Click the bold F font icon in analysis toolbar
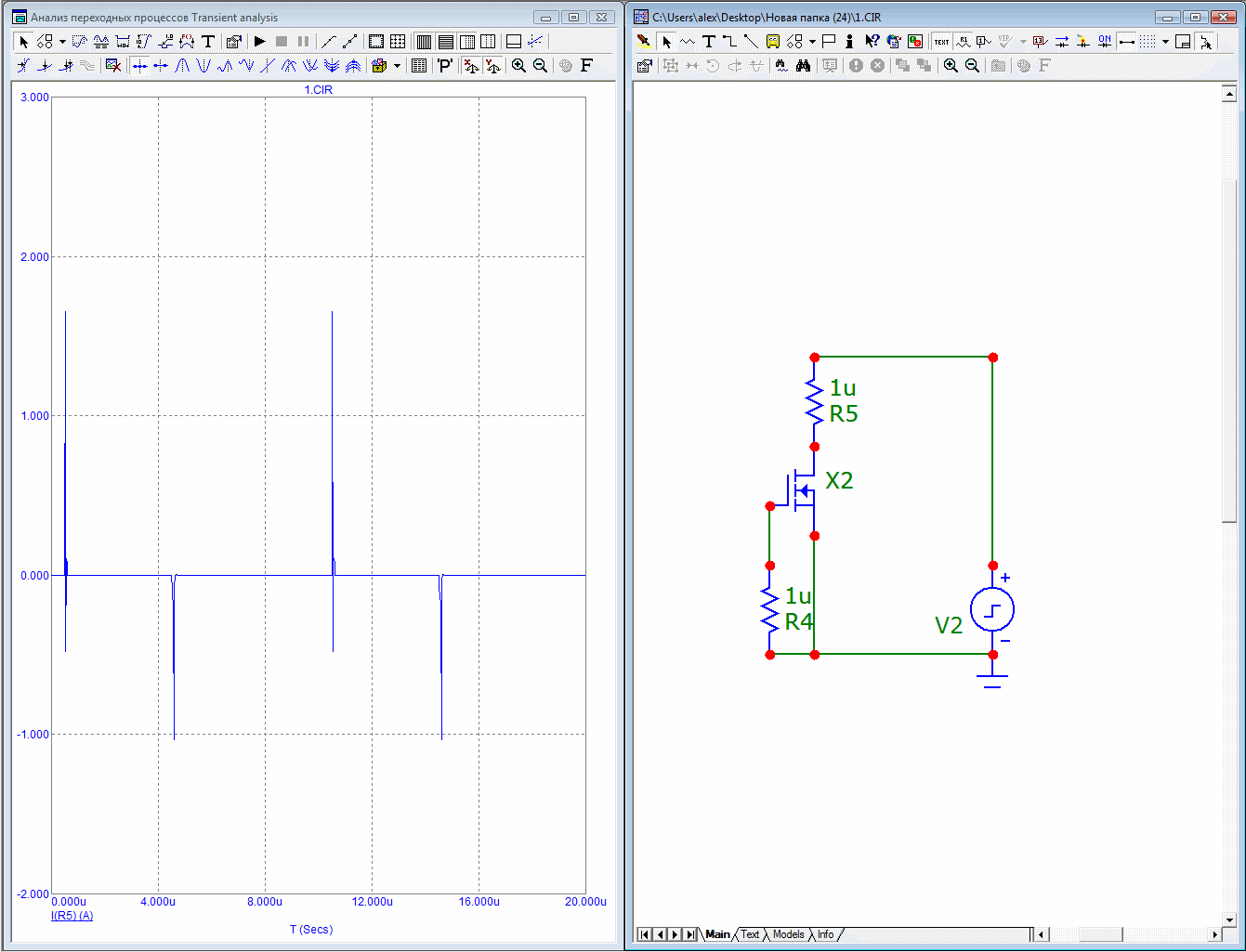The image size is (1246, 952). (586, 66)
